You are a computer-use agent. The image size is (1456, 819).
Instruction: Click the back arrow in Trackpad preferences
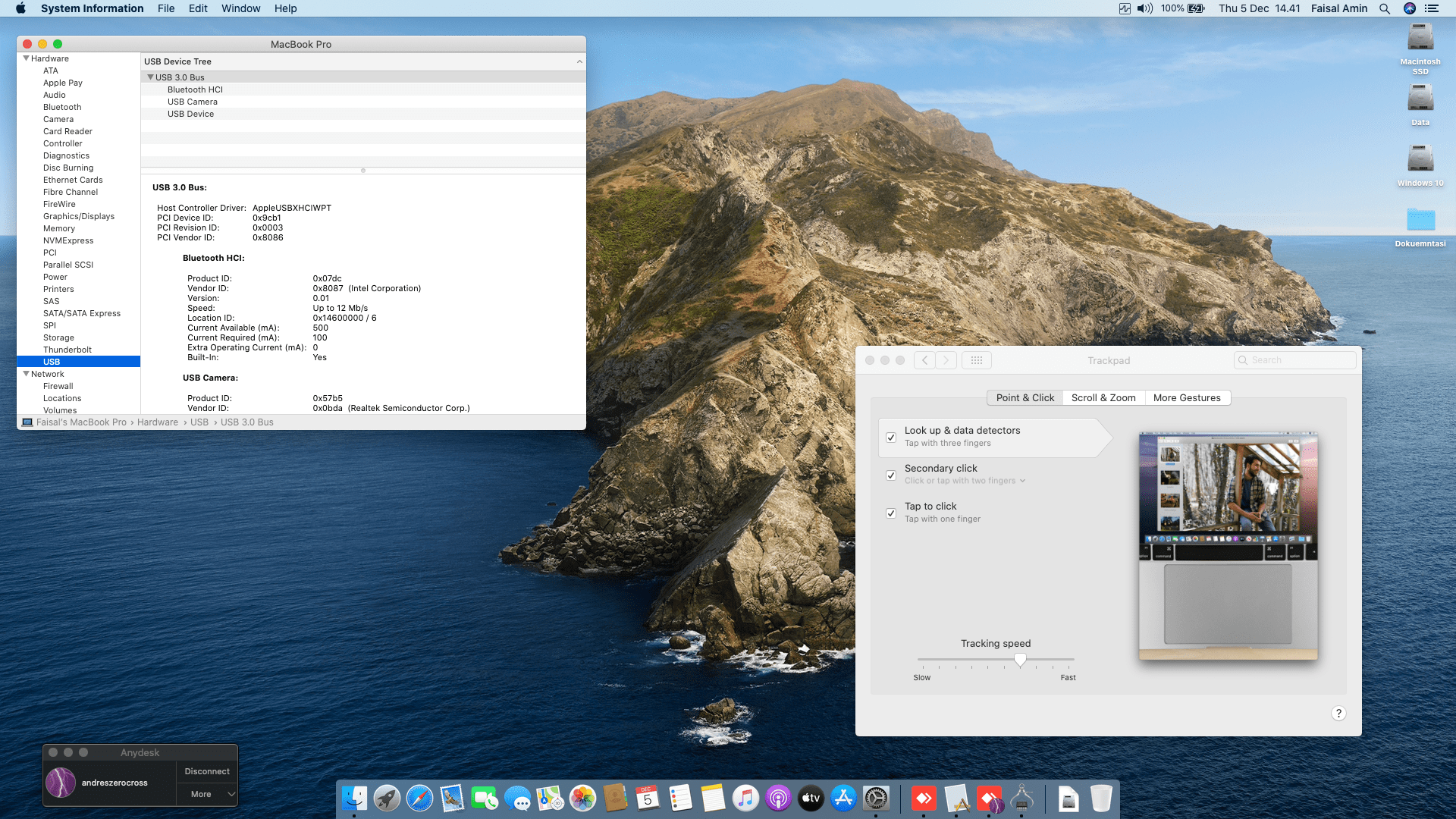click(x=924, y=360)
